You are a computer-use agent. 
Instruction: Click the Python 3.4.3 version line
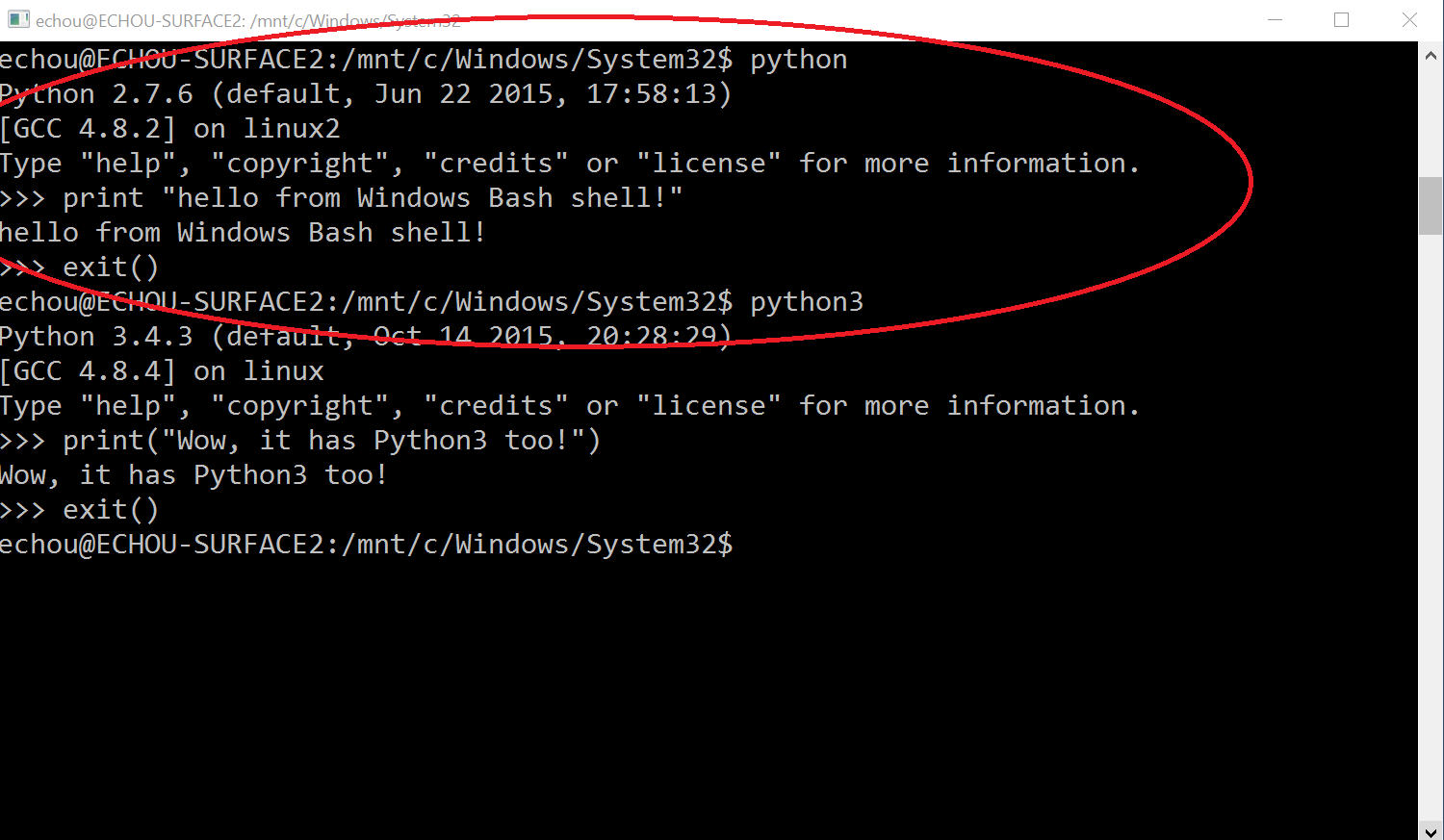pyautogui.click(x=366, y=336)
